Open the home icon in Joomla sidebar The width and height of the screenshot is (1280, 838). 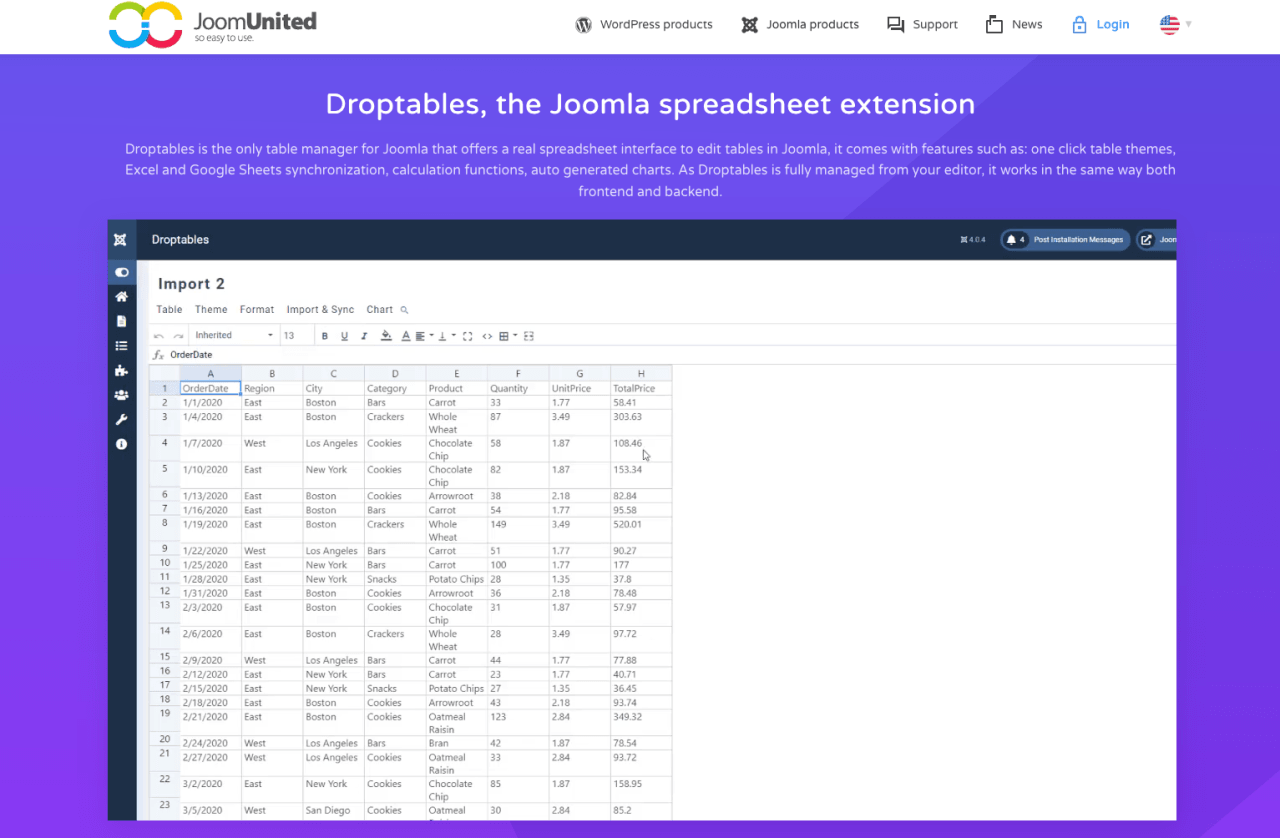121,297
